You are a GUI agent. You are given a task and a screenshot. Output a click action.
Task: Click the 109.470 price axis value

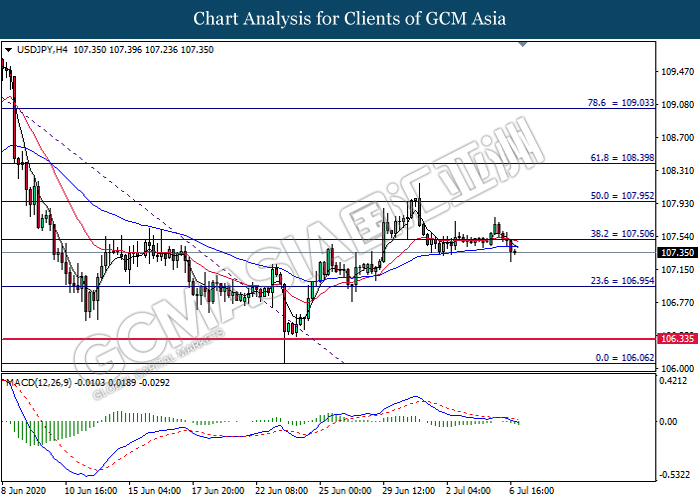677,71
